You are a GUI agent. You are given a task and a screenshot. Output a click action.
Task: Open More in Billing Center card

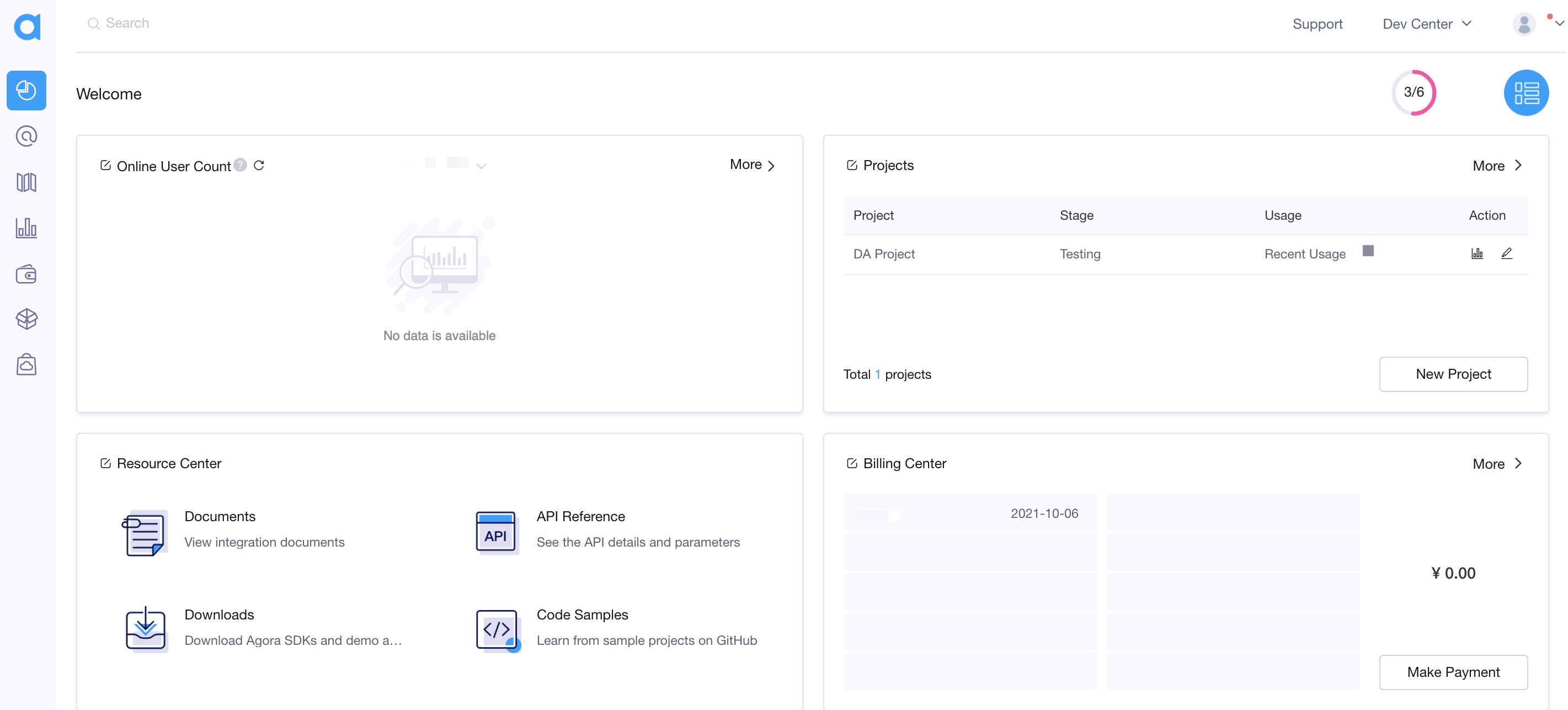point(1497,464)
